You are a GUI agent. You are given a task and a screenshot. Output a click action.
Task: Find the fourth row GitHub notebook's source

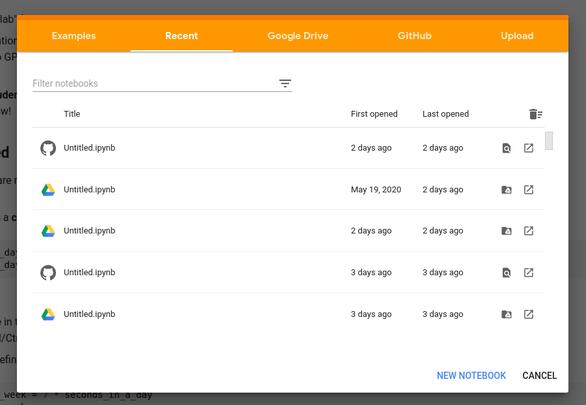click(506, 273)
